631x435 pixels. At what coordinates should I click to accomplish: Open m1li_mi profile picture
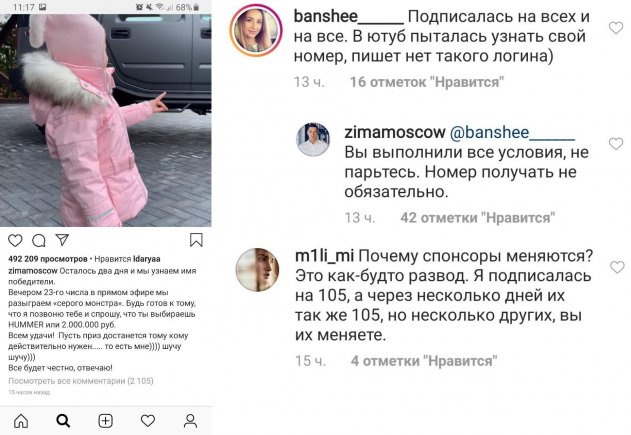[257, 269]
